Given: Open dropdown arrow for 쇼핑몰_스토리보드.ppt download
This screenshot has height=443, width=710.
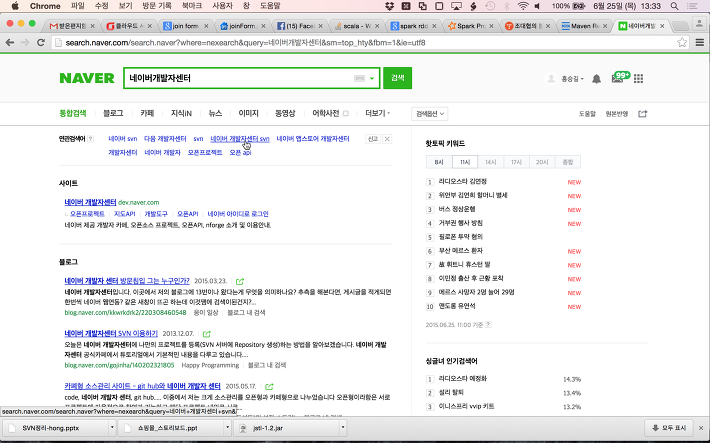Looking at the screenshot, I should [228, 428].
